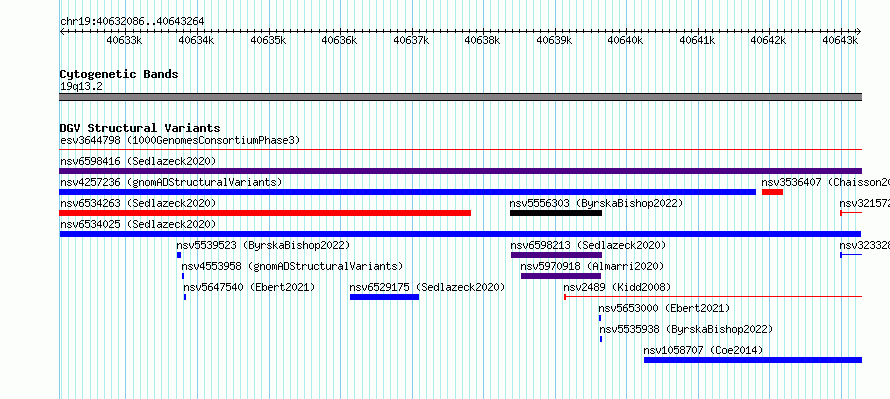Click the 40634k ruler tick label
Viewport: 890px width, 399px height.
[196, 40]
